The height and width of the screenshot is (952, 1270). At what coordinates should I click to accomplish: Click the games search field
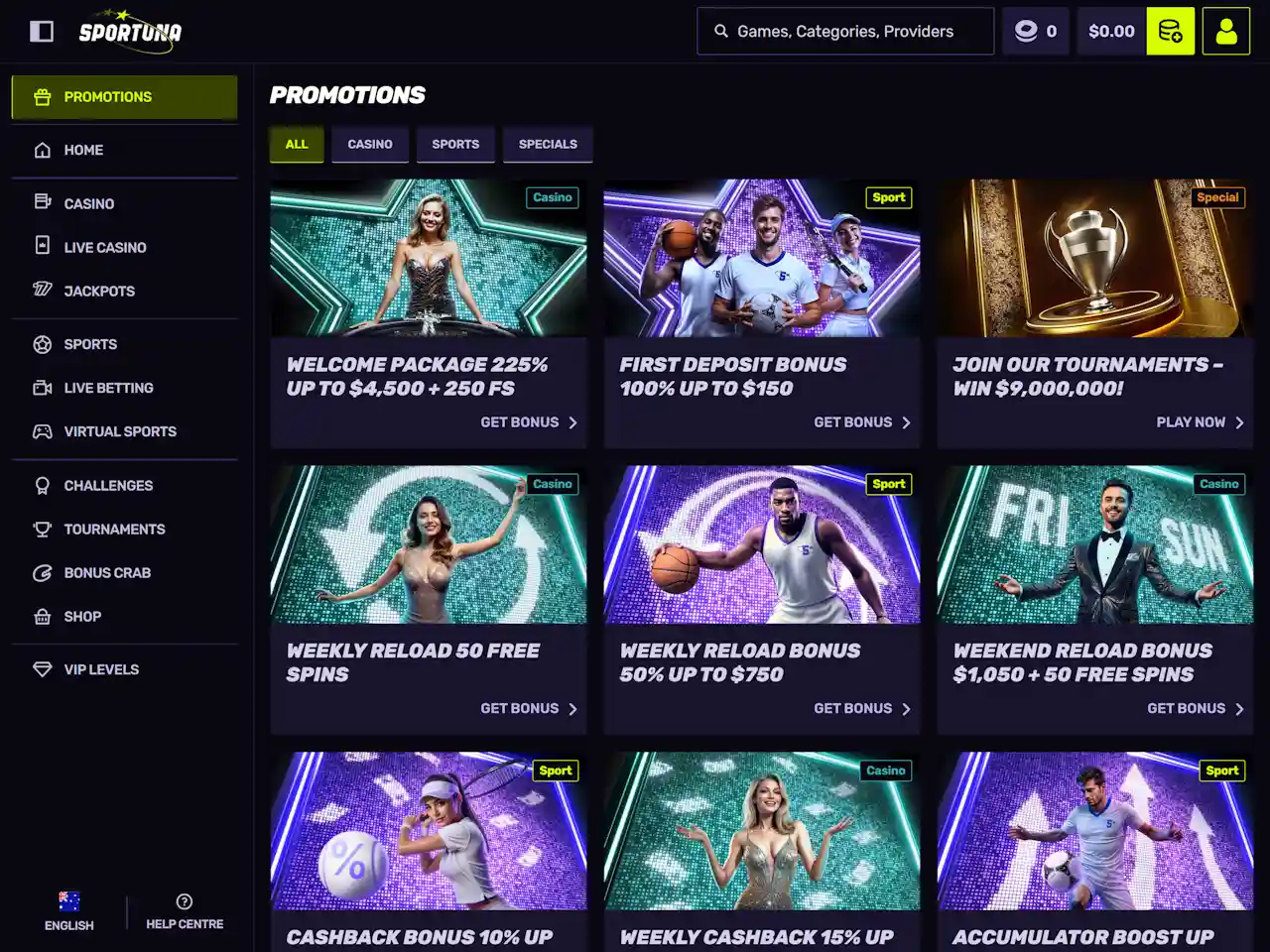(845, 32)
